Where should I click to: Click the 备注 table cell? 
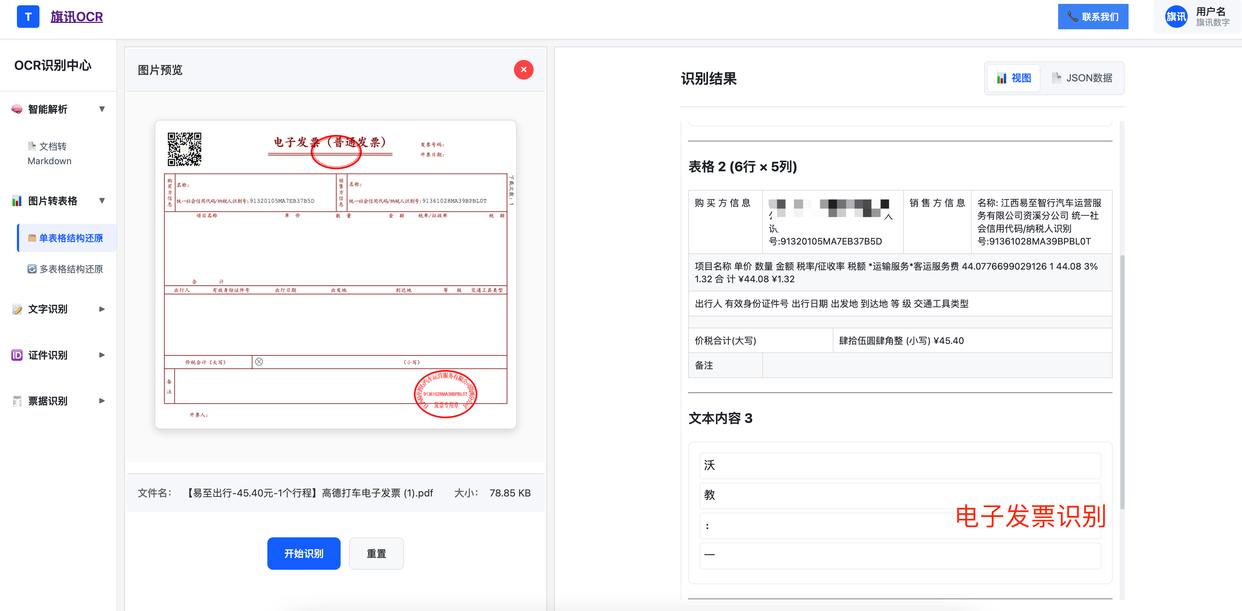point(726,366)
